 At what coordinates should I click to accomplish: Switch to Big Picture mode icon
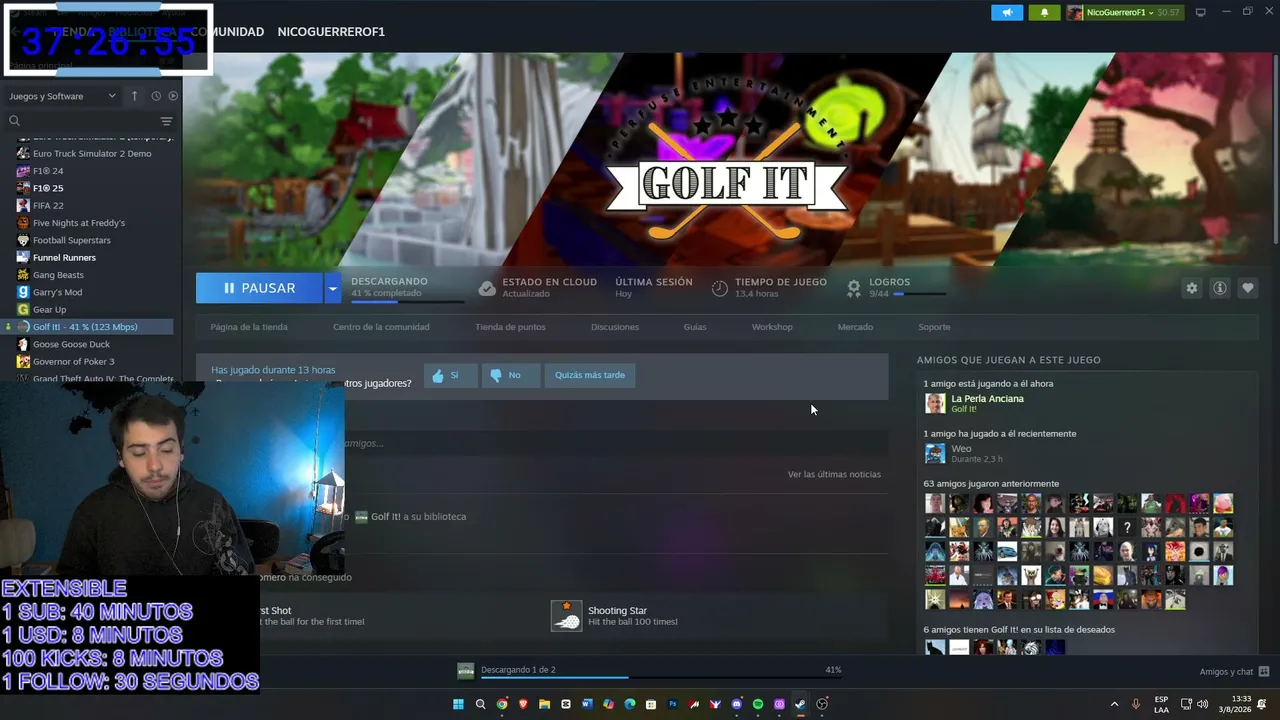1201,12
